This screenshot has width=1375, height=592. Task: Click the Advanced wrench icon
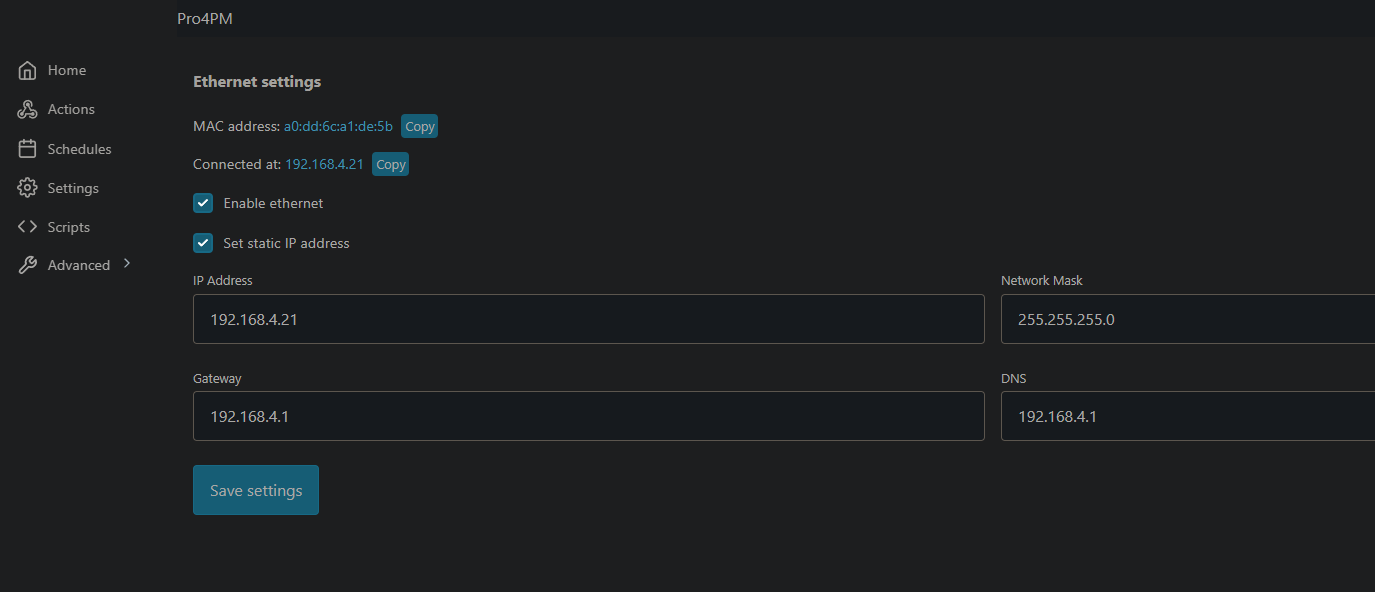(x=28, y=265)
